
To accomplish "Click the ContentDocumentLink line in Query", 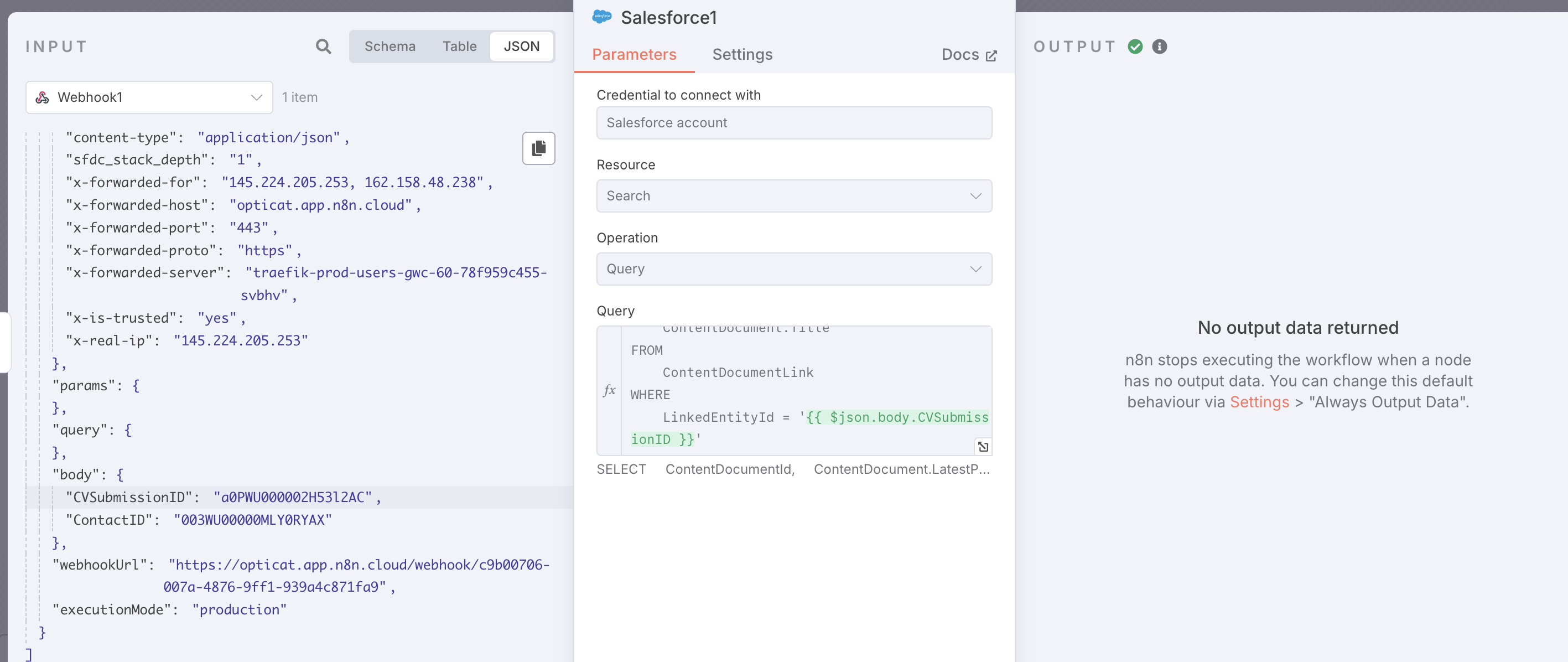I will pyautogui.click(x=737, y=372).
